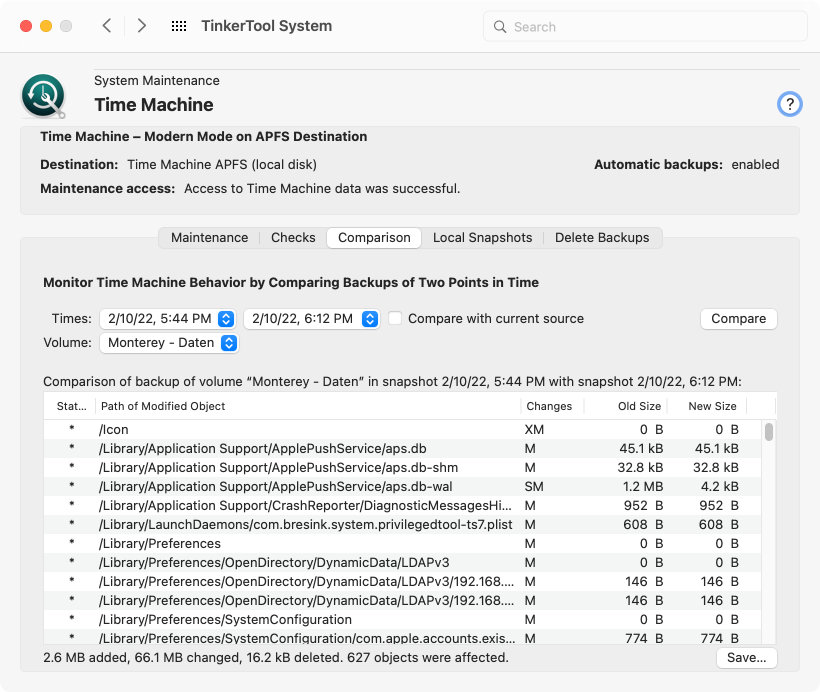Open help with question mark button
820x692 pixels.
[789, 104]
